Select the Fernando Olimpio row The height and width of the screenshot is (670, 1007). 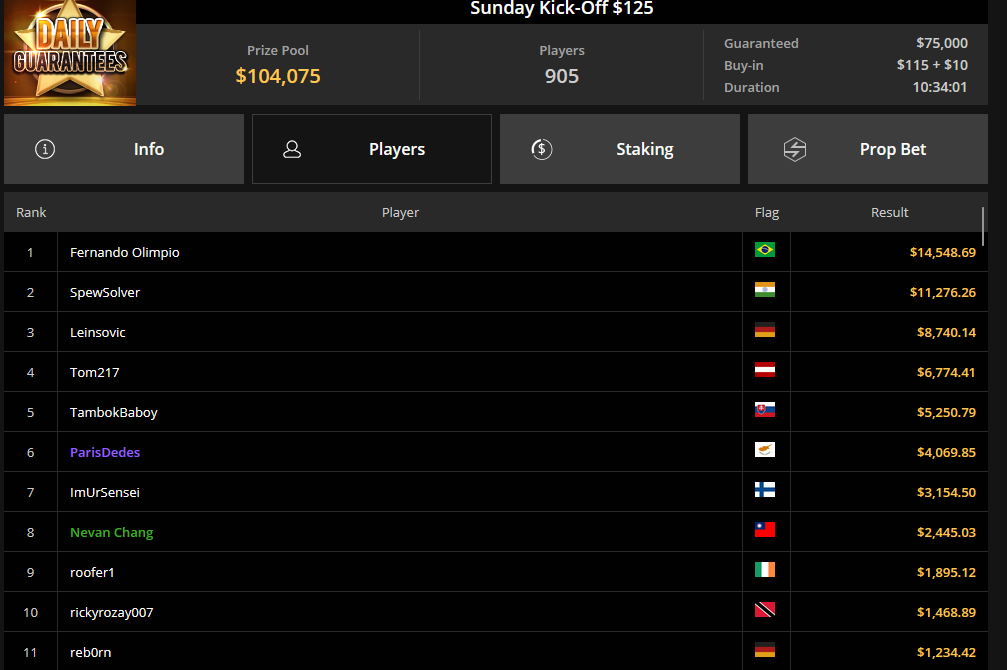pos(400,252)
